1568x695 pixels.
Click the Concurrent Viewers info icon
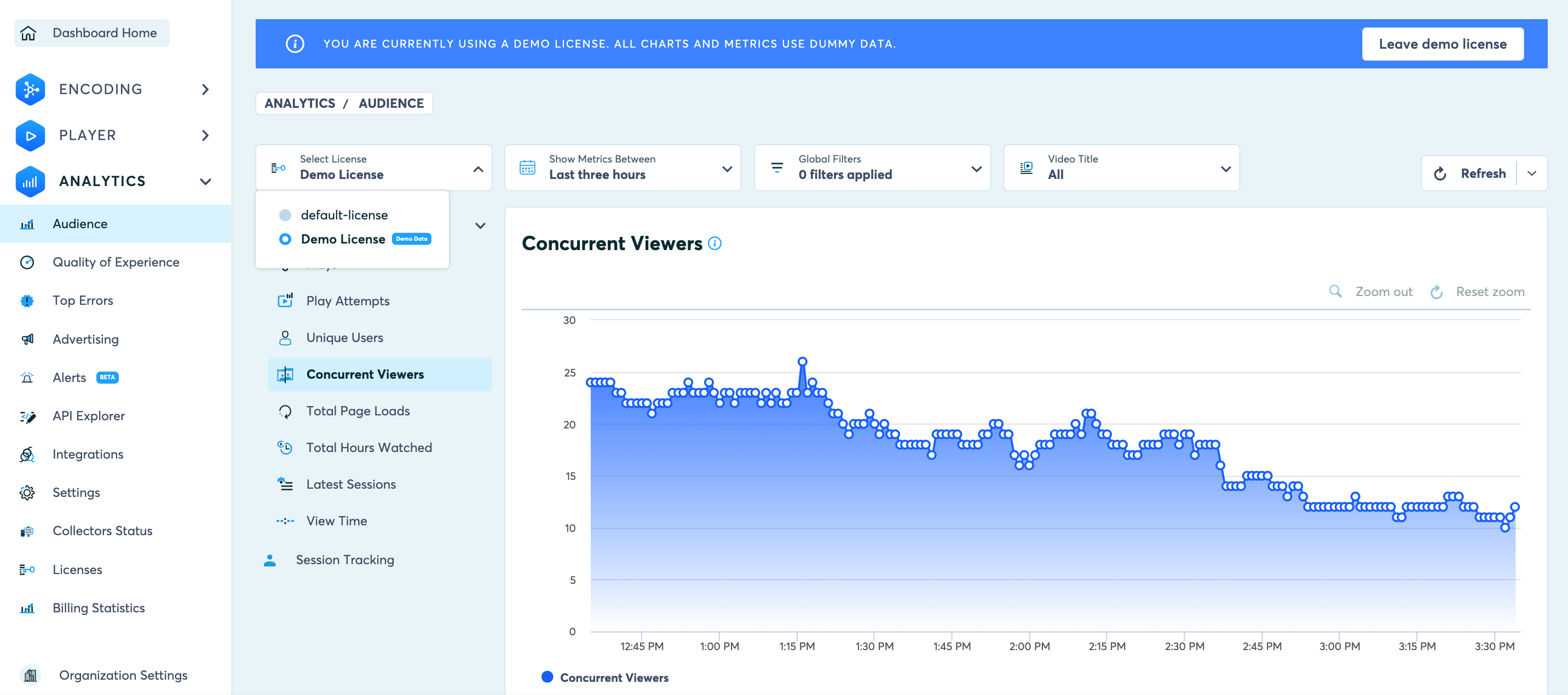pyautogui.click(x=714, y=244)
